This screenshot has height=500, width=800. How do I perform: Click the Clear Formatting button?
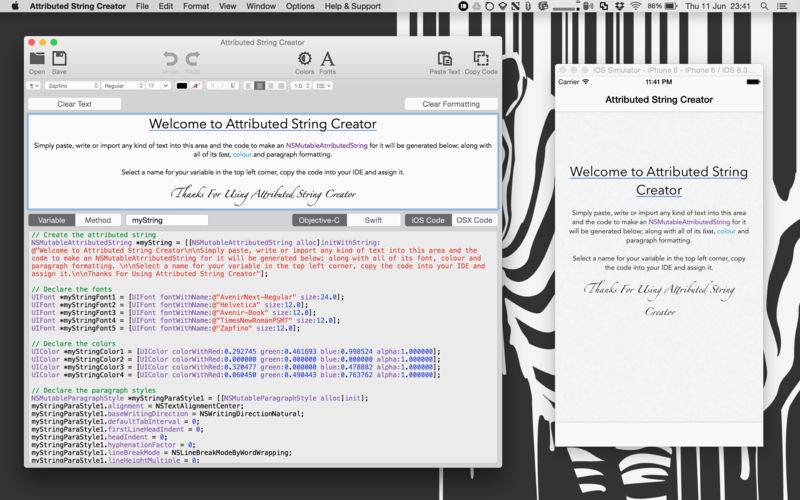click(x=451, y=104)
